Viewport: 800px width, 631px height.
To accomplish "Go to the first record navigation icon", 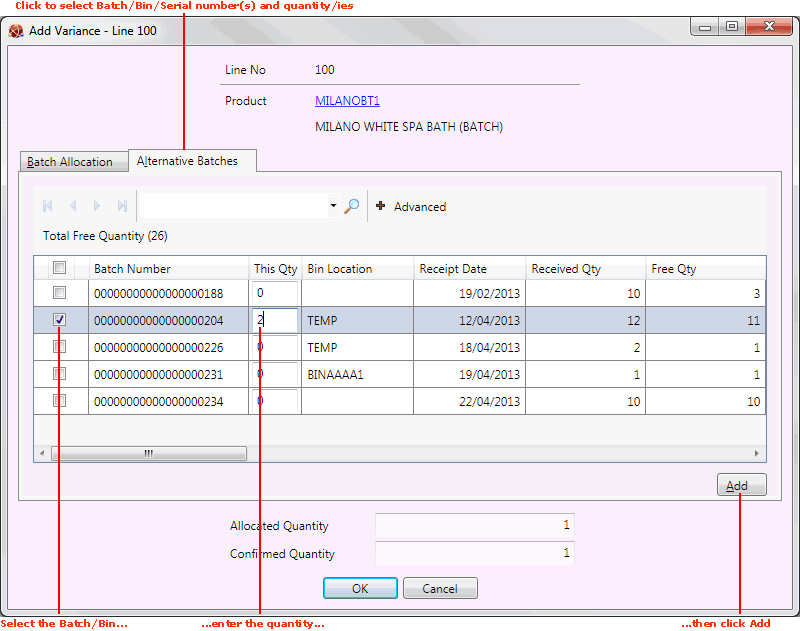I will 48,206.
